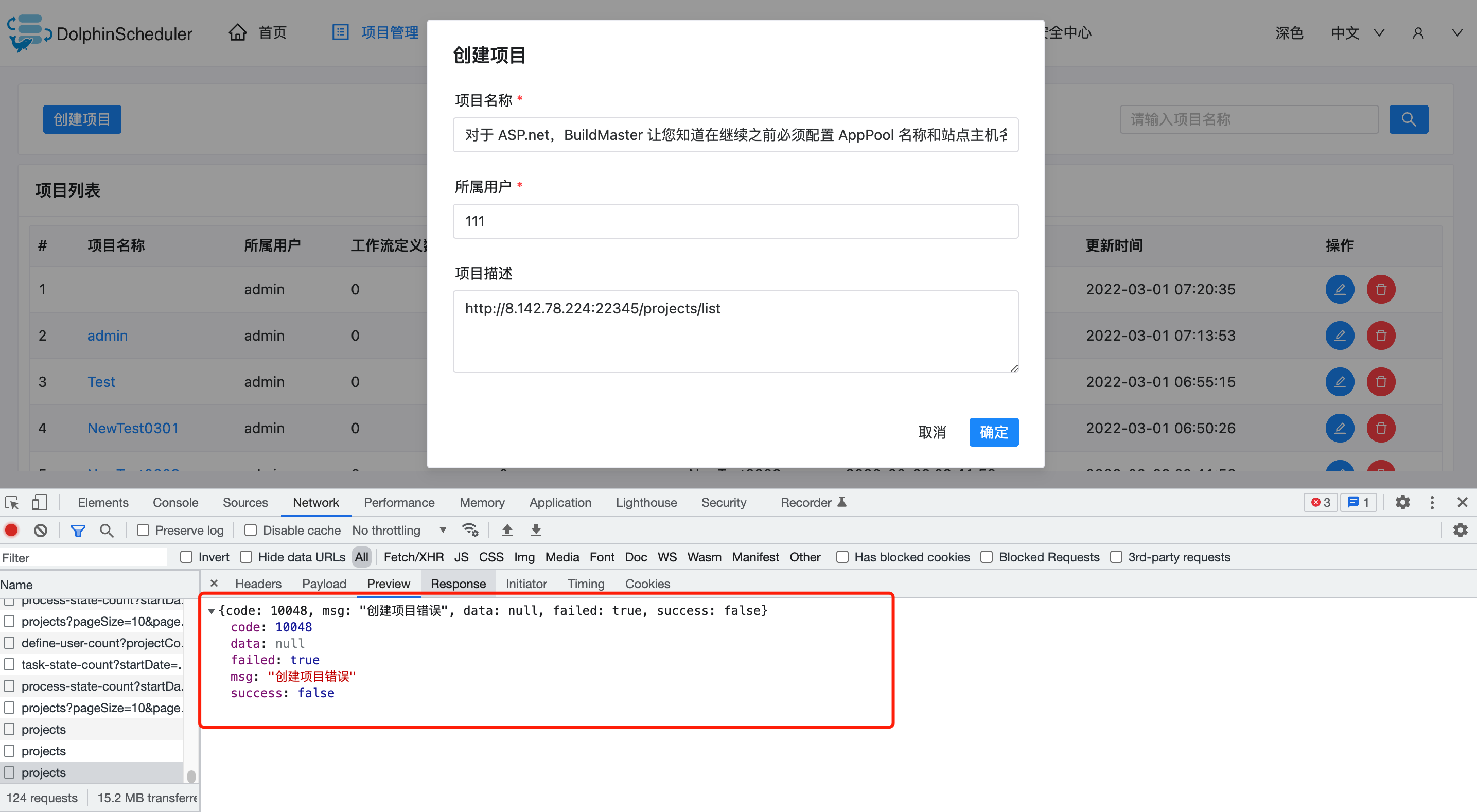Start recording network log with red record button
The width and height of the screenshot is (1477, 812).
[x=11, y=530]
